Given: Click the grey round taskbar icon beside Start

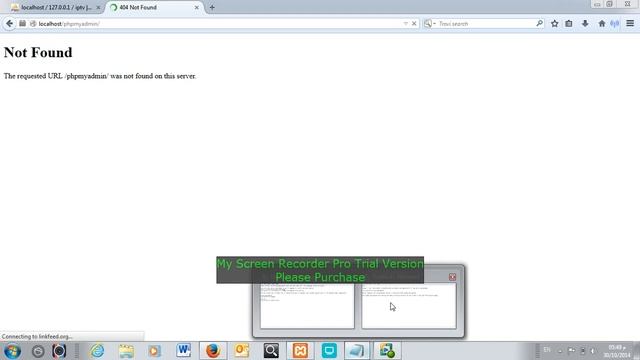Looking at the screenshot, I should coord(38,351).
